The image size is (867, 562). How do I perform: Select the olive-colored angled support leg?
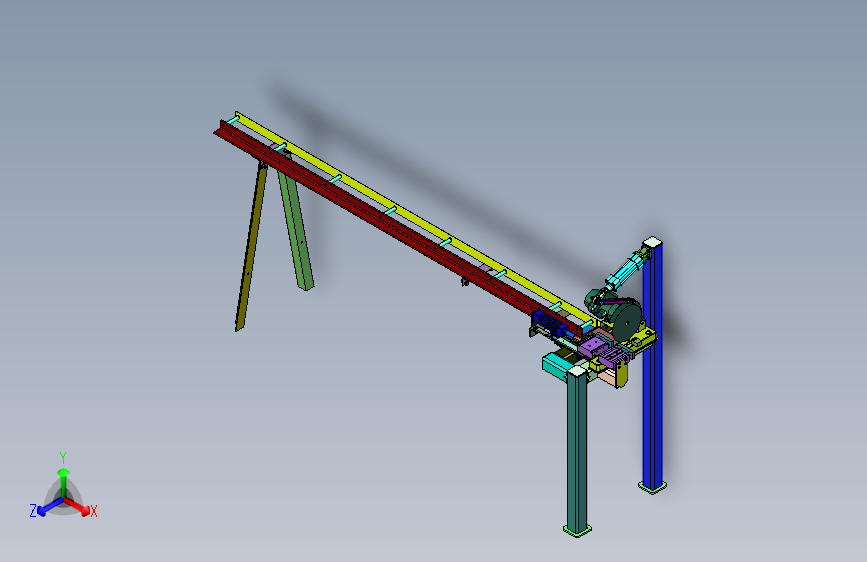pos(250,246)
